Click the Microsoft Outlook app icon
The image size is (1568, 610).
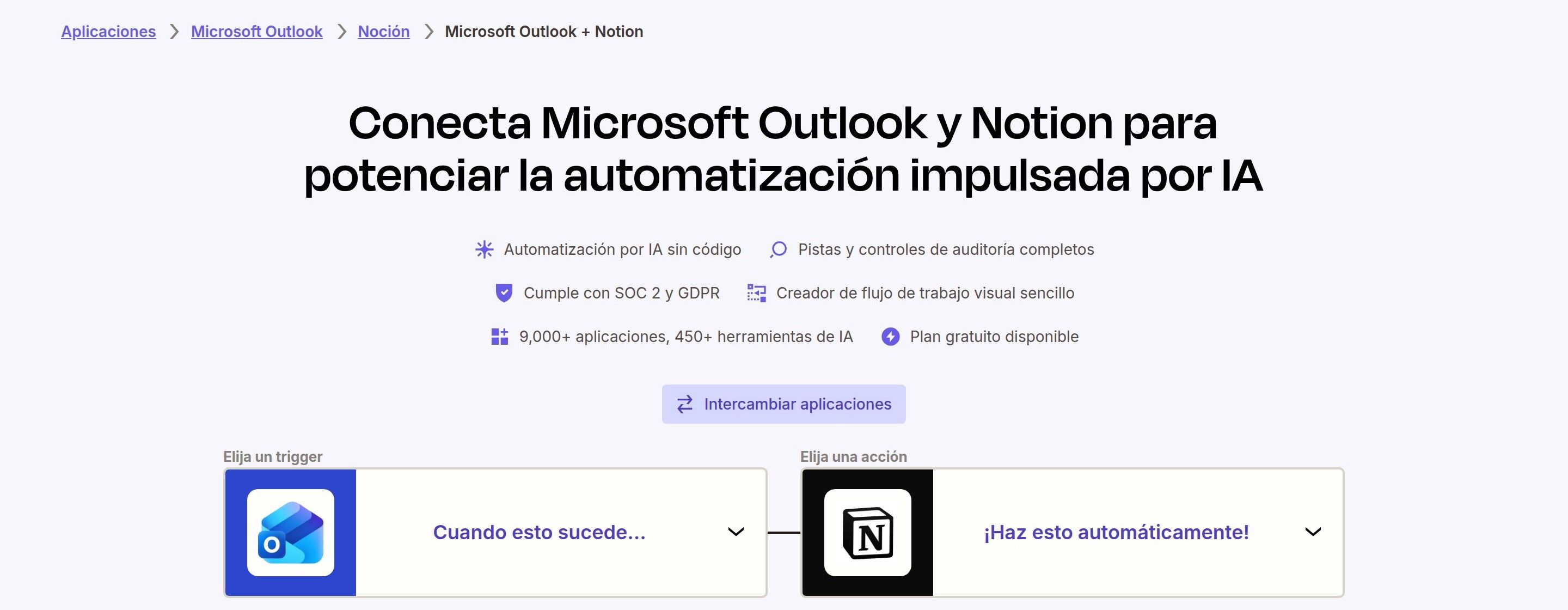(290, 533)
